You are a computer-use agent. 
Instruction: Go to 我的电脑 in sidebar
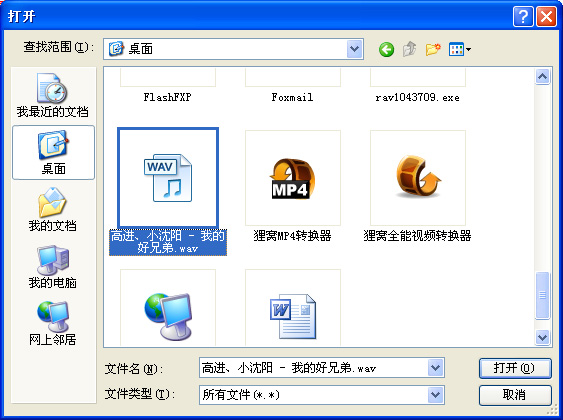(53, 267)
